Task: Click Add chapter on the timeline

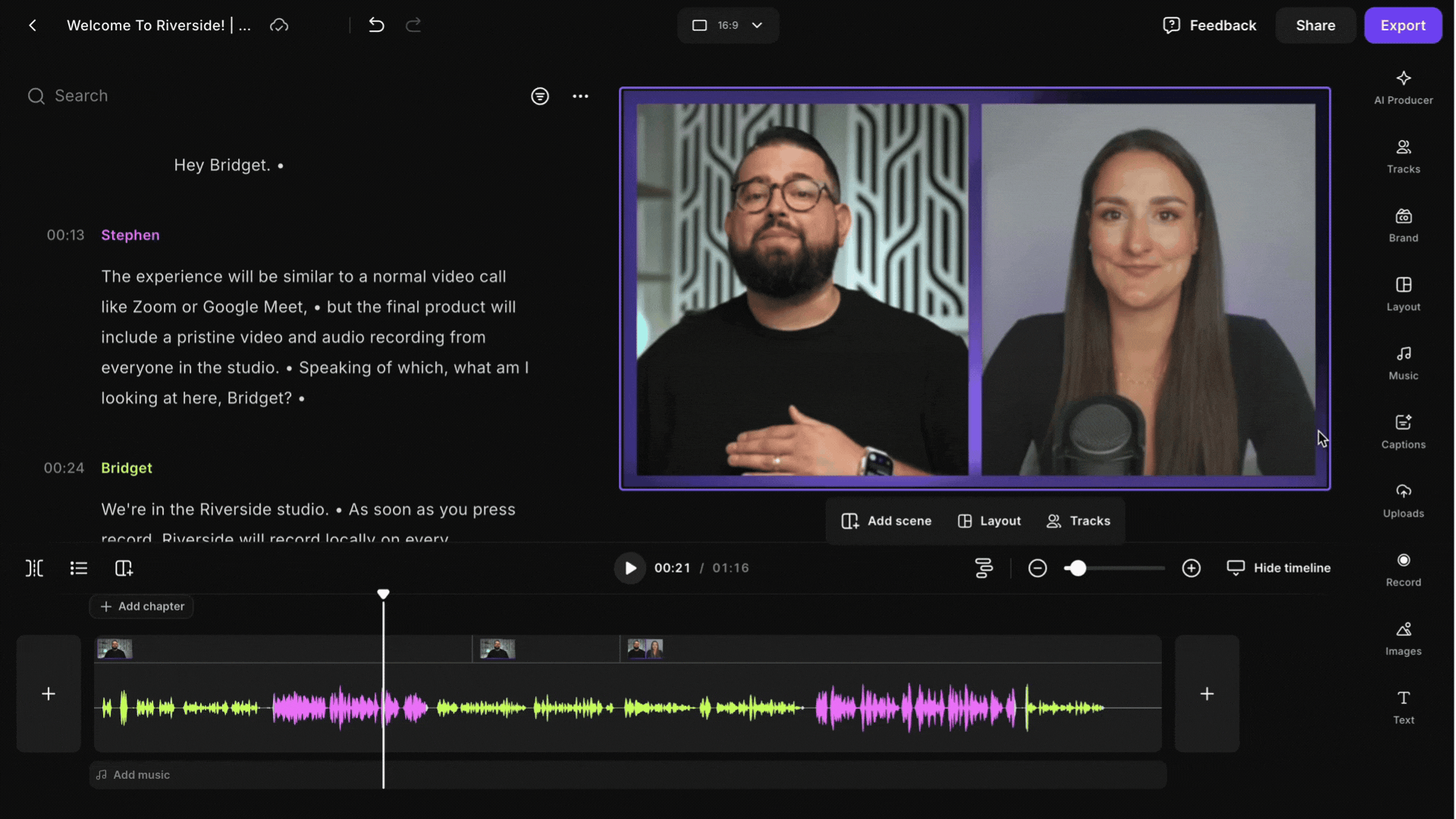Action: (x=142, y=607)
